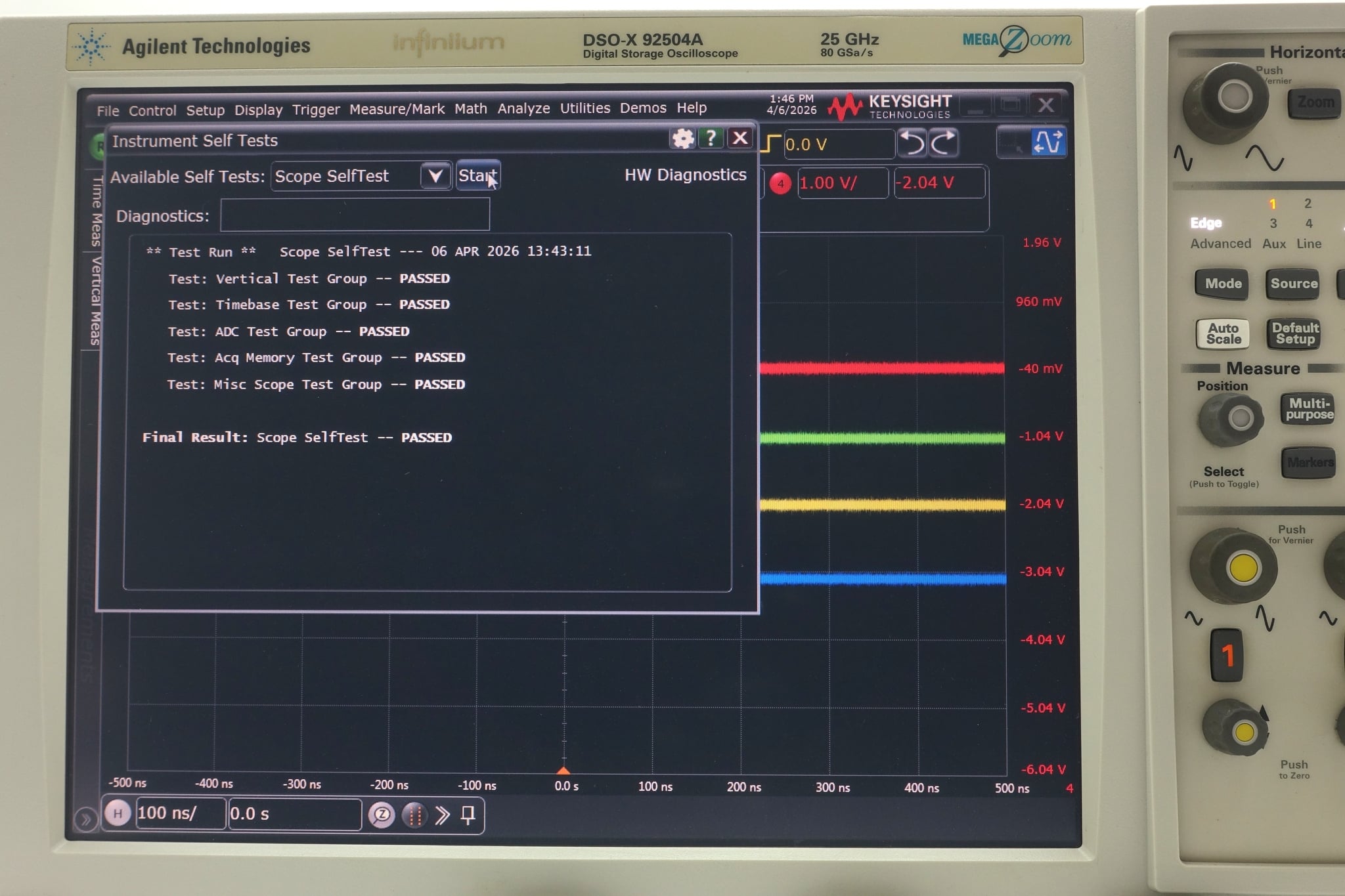The image size is (1345, 896).
Task: Toggle the horizontal zoom Z icon
Action: click(x=382, y=815)
